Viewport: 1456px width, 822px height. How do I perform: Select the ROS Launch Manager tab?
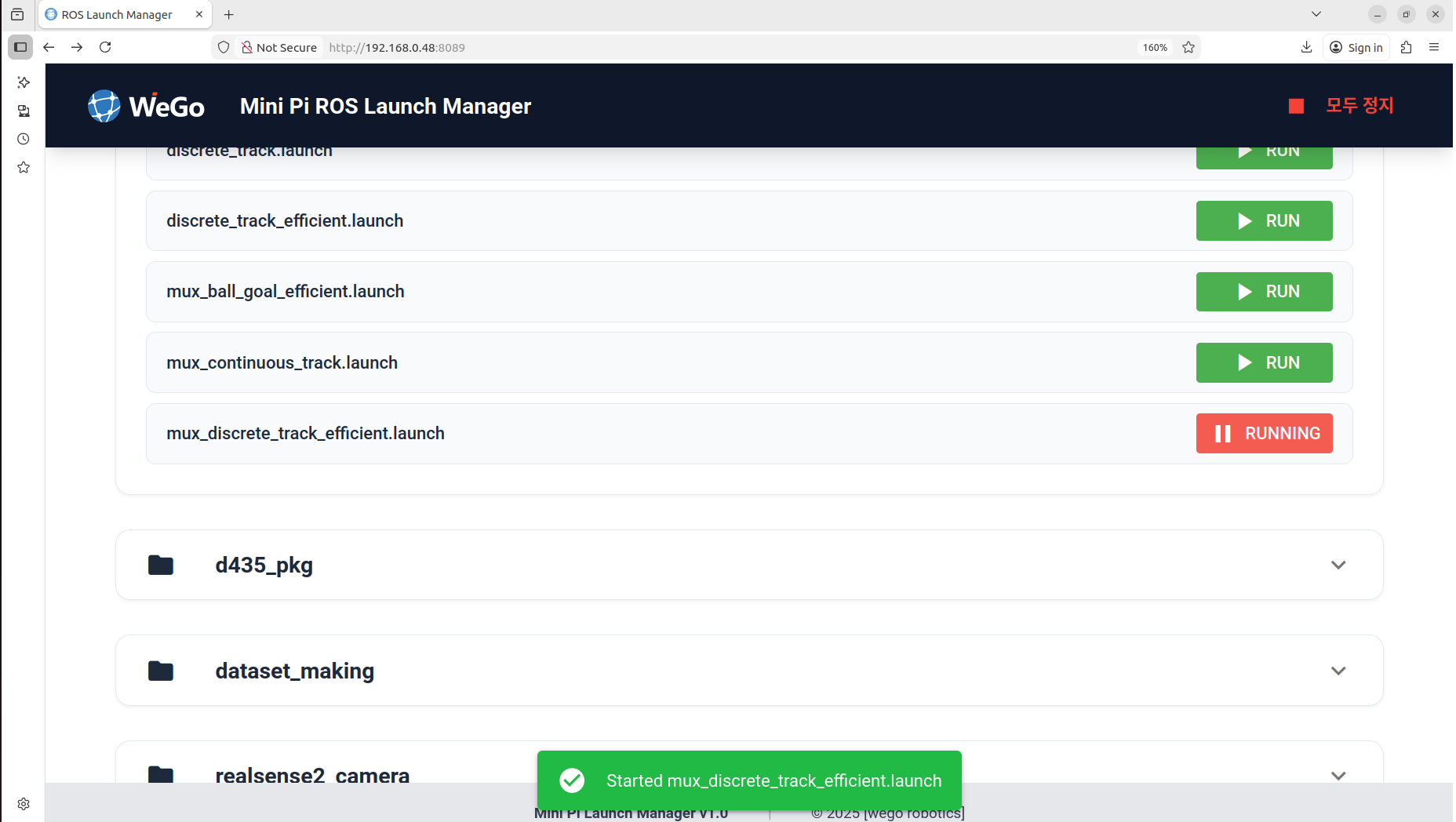[x=118, y=14]
